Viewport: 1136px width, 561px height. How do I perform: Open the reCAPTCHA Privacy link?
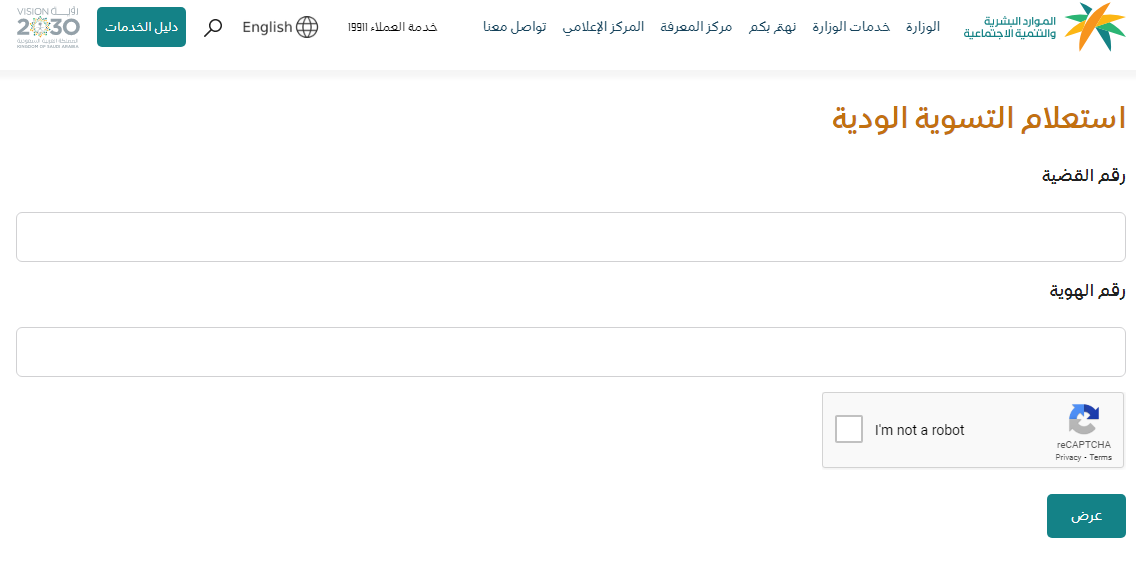pyautogui.click(x=1067, y=457)
